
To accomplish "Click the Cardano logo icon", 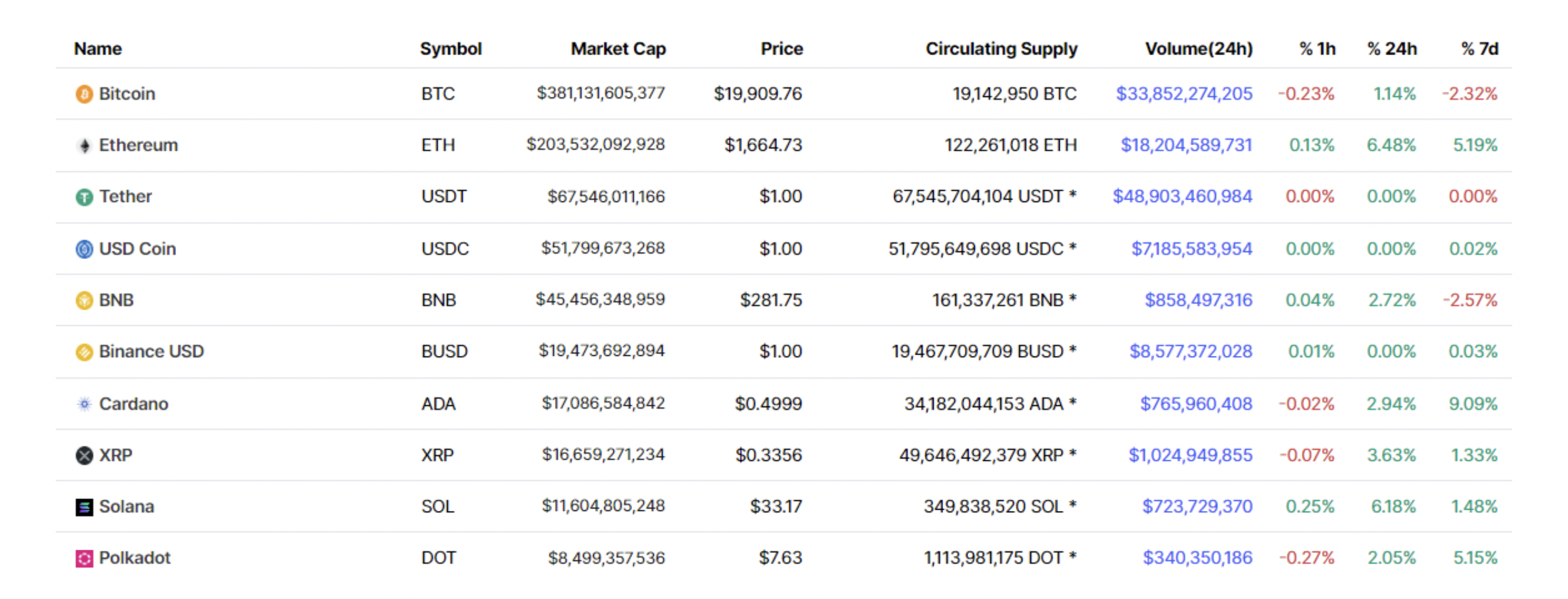I will point(84,403).
